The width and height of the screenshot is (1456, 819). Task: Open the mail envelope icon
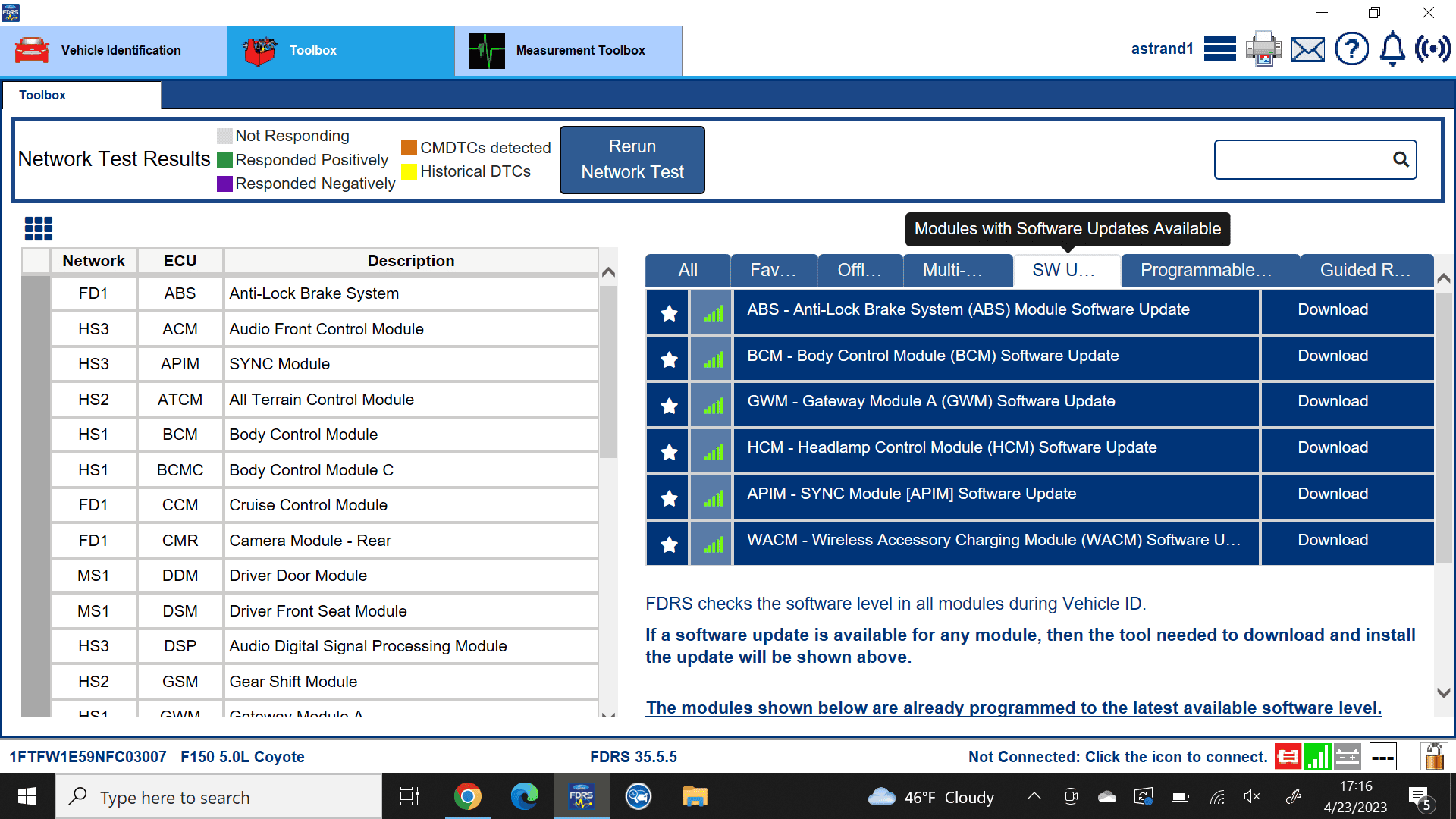[1308, 50]
